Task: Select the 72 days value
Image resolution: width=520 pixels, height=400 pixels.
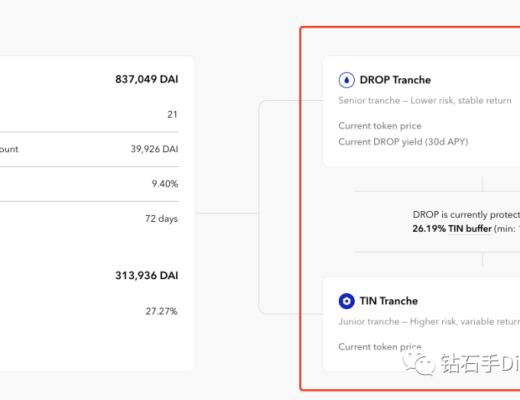Action: [x=161, y=219]
